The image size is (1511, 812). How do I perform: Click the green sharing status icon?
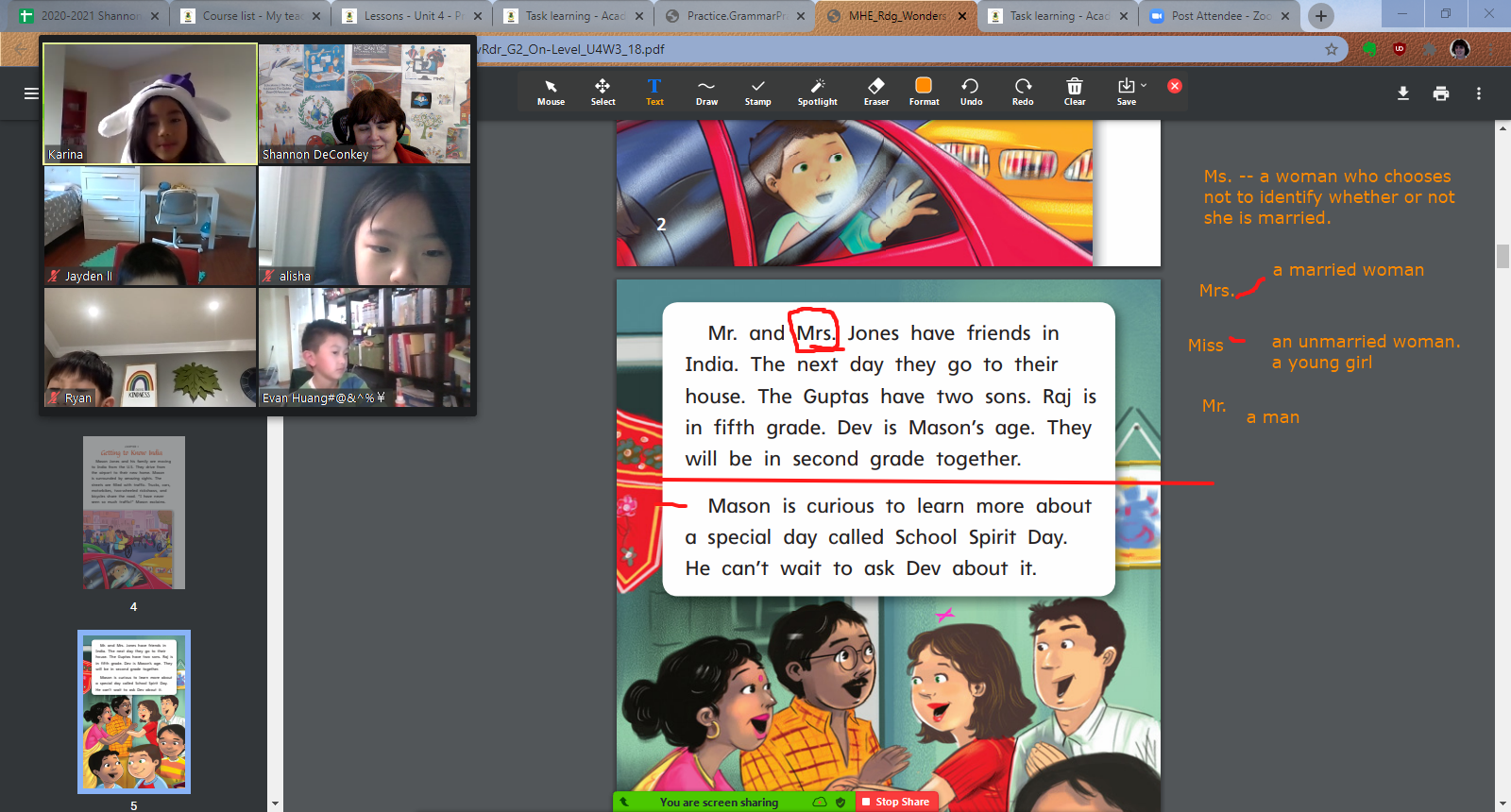(x=623, y=802)
